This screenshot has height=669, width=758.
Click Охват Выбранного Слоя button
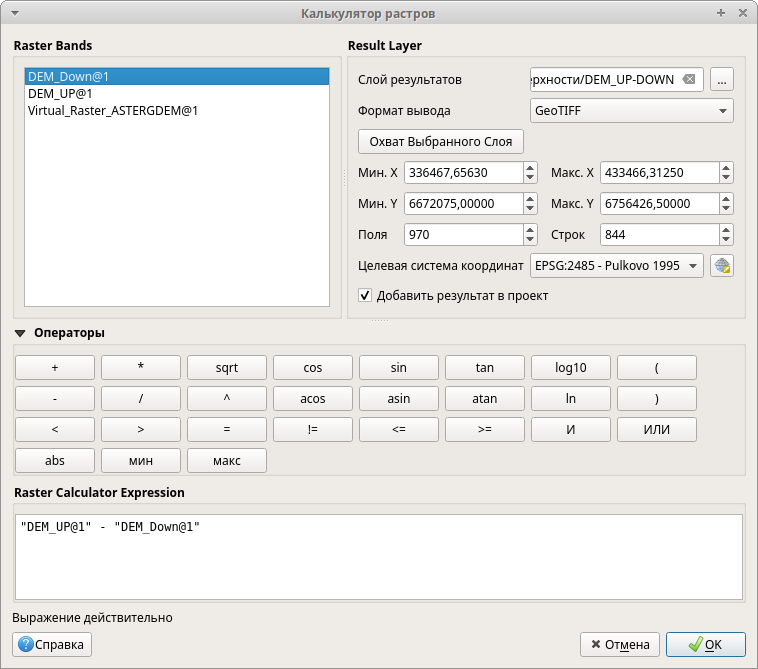[440, 141]
